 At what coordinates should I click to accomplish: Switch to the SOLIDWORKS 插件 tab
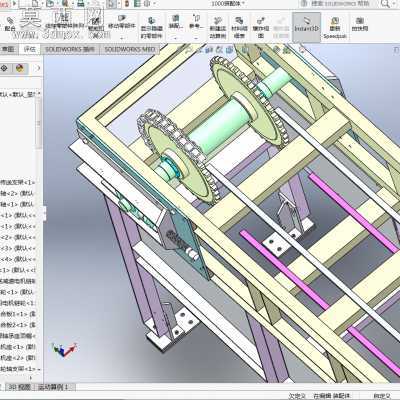coord(70,49)
